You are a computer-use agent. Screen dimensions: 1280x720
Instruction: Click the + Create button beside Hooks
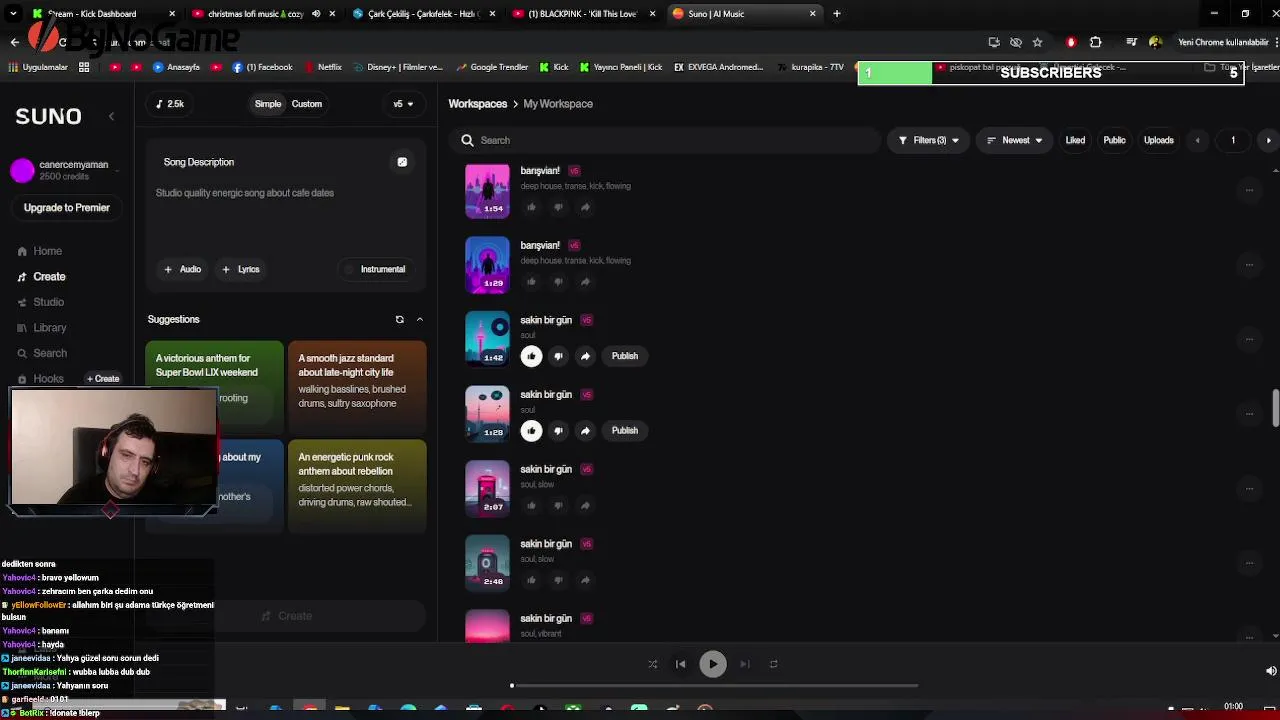click(x=103, y=379)
